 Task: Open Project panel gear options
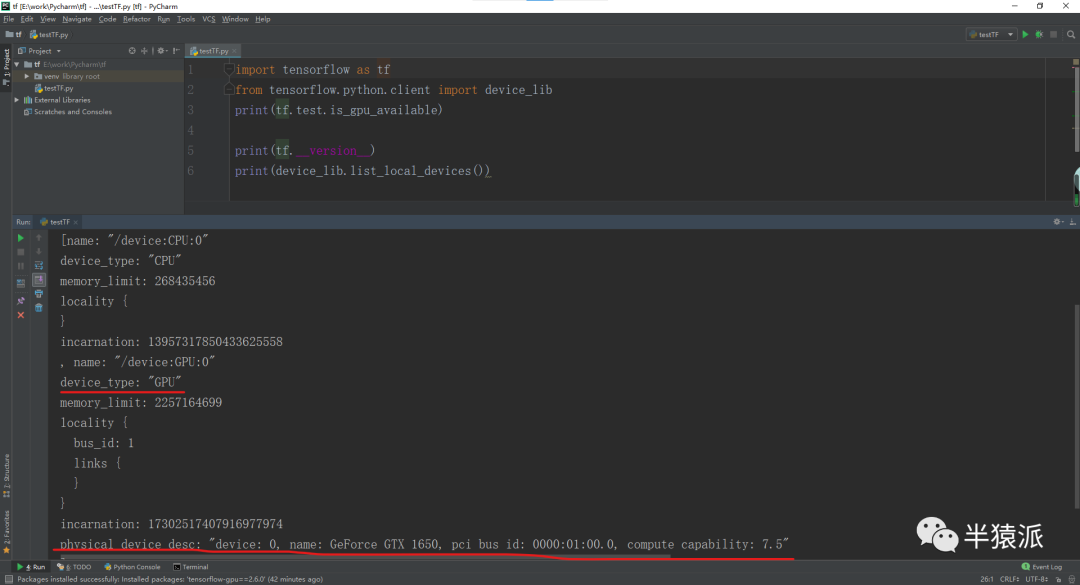click(162, 51)
